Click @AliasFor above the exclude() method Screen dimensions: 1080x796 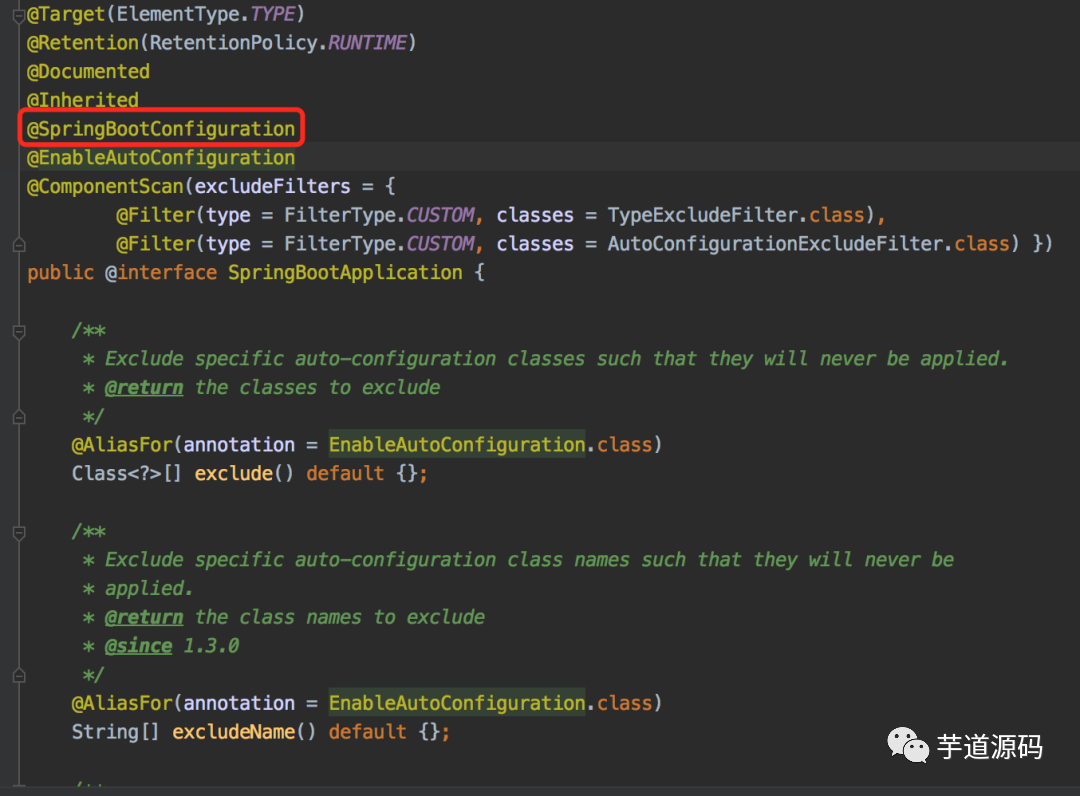tap(122, 445)
